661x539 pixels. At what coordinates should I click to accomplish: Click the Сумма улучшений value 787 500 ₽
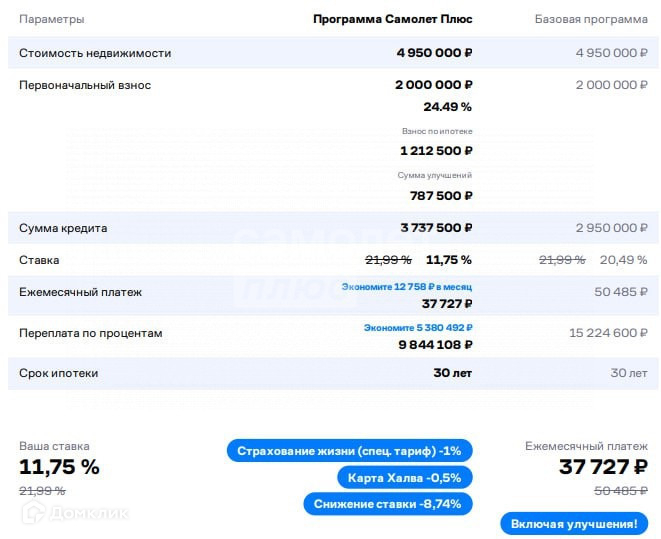coord(436,195)
